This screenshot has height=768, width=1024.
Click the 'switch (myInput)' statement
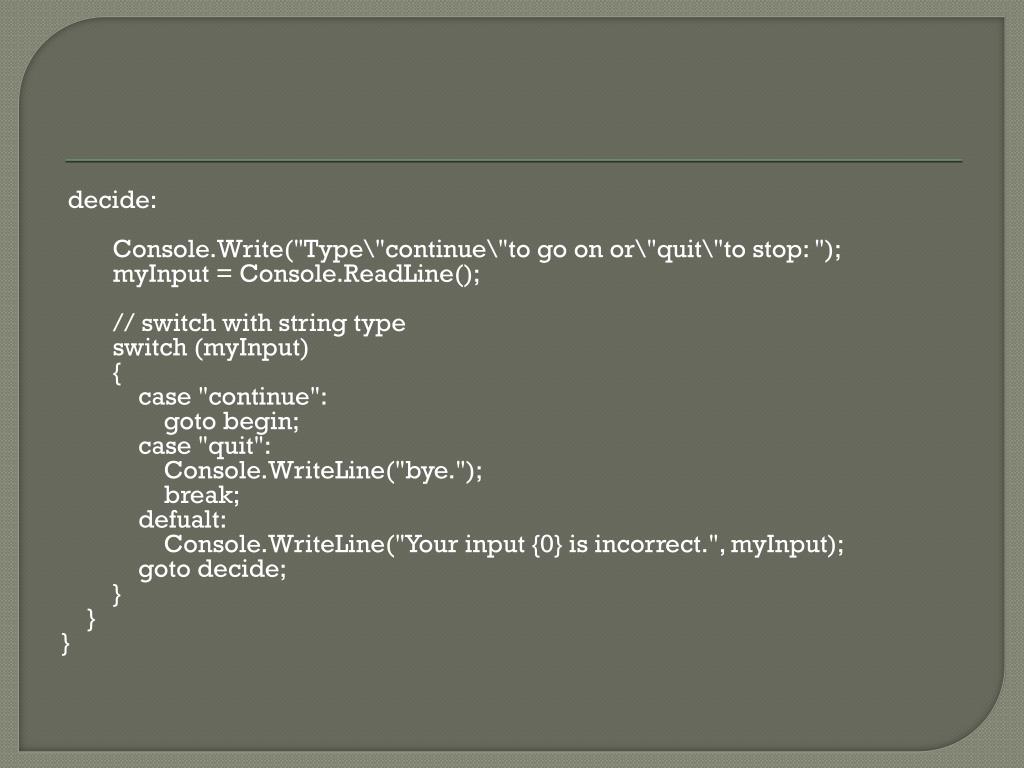(x=210, y=347)
